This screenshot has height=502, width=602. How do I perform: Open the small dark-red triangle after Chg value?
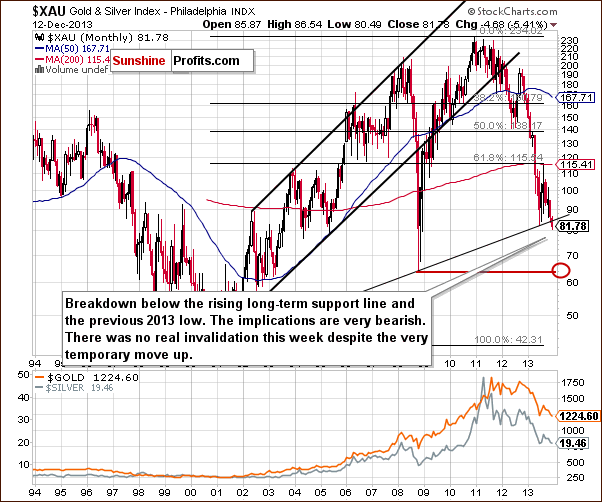pos(553,25)
